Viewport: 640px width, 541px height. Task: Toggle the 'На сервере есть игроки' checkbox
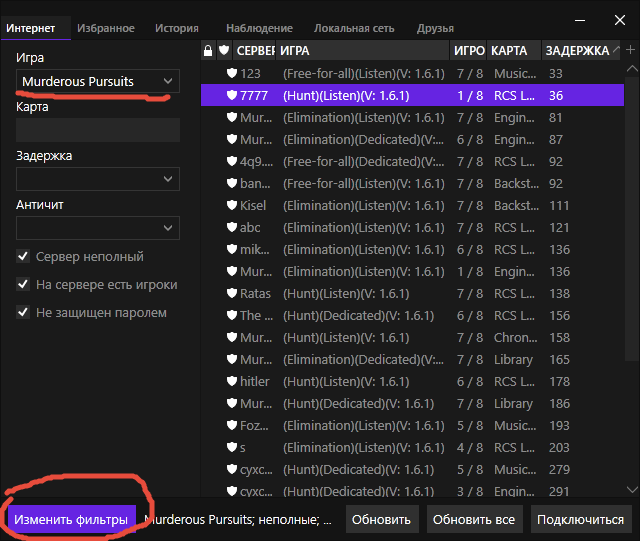tap(23, 284)
